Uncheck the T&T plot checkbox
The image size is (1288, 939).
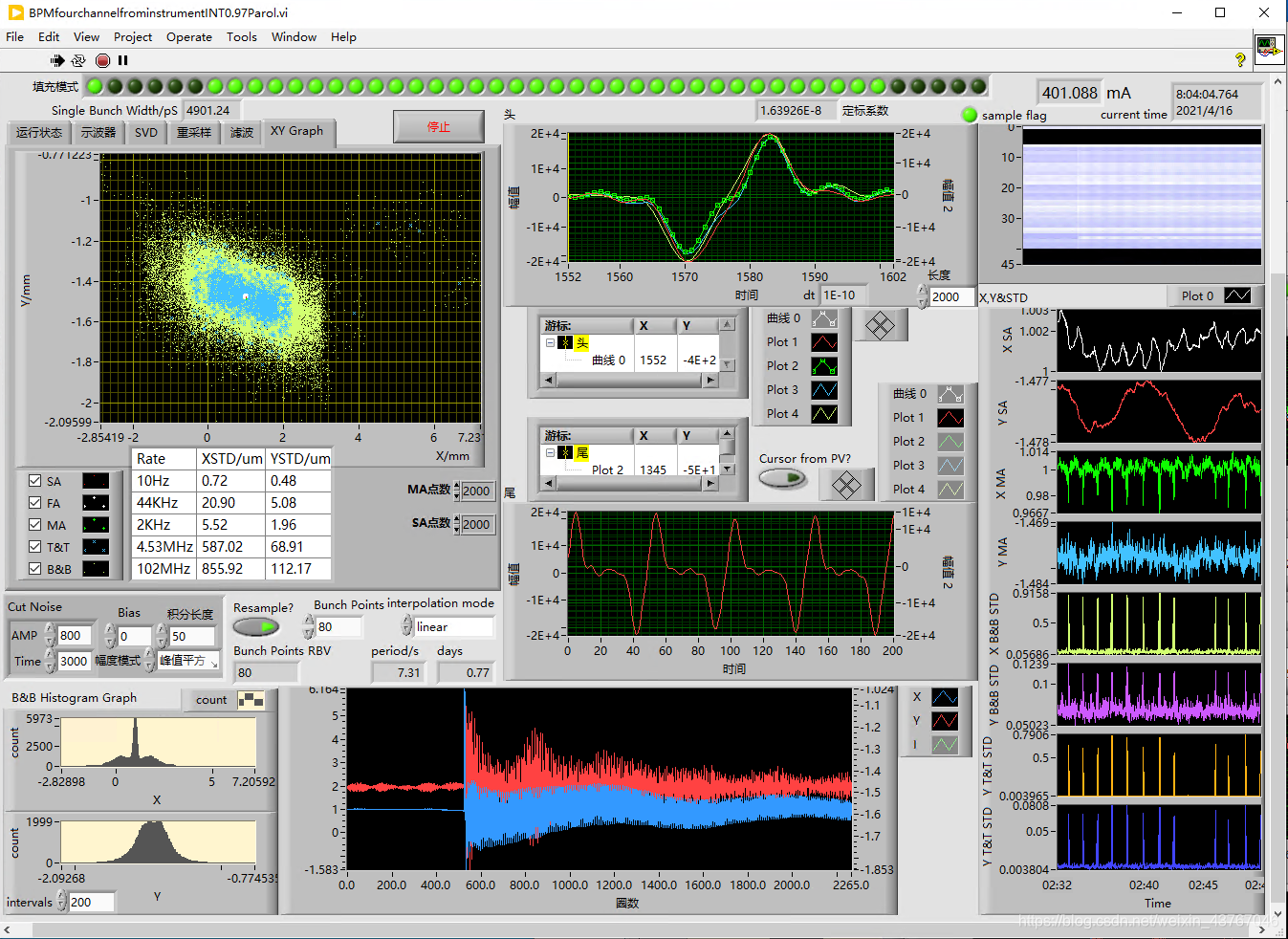click(x=35, y=547)
